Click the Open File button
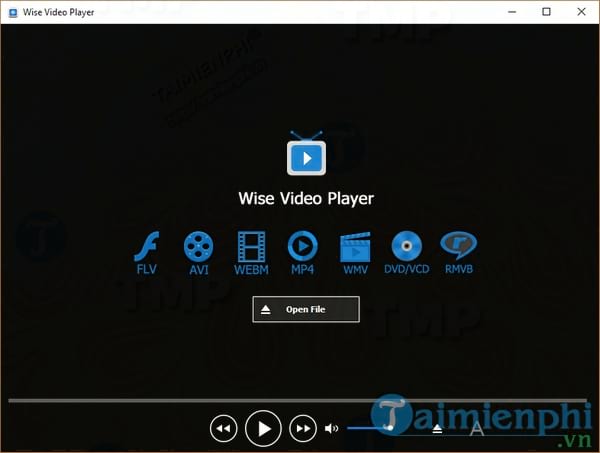This screenshot has height=453, width=600. (x=306, y=309)
